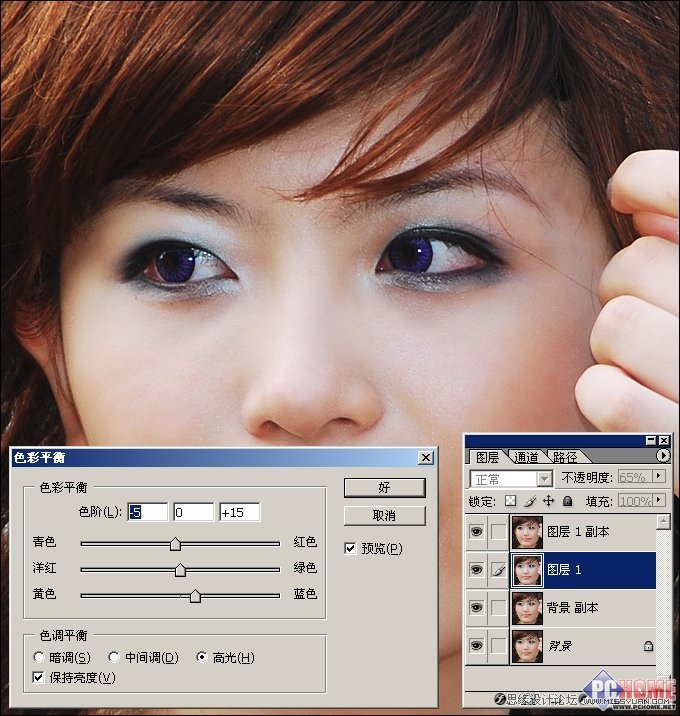Toggle lock all padlock icon
Image resolution: width=680 pixels, height=716 pixels.
[568, 501]
